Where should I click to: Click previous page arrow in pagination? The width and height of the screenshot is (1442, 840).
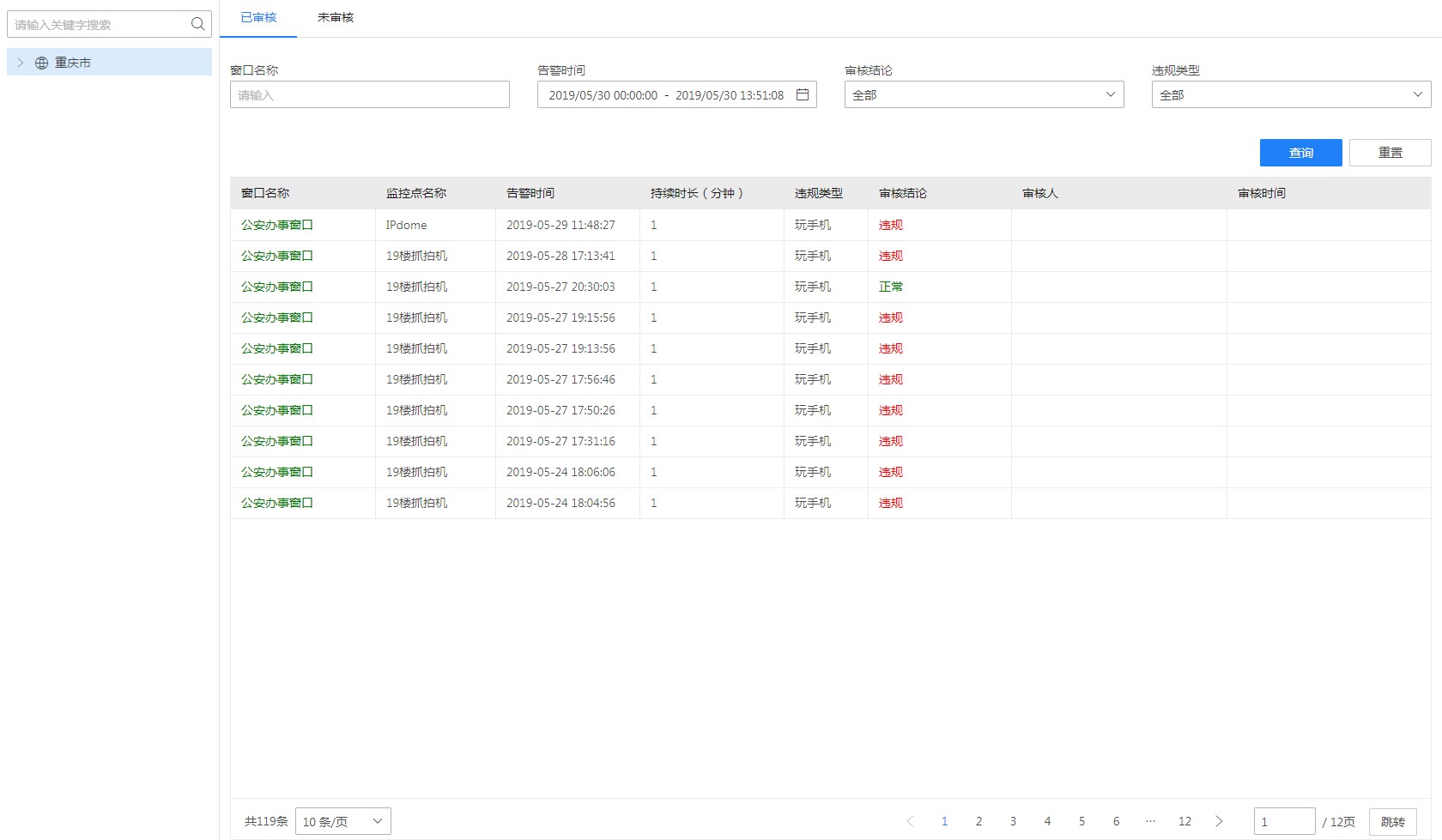pos(910,821)
